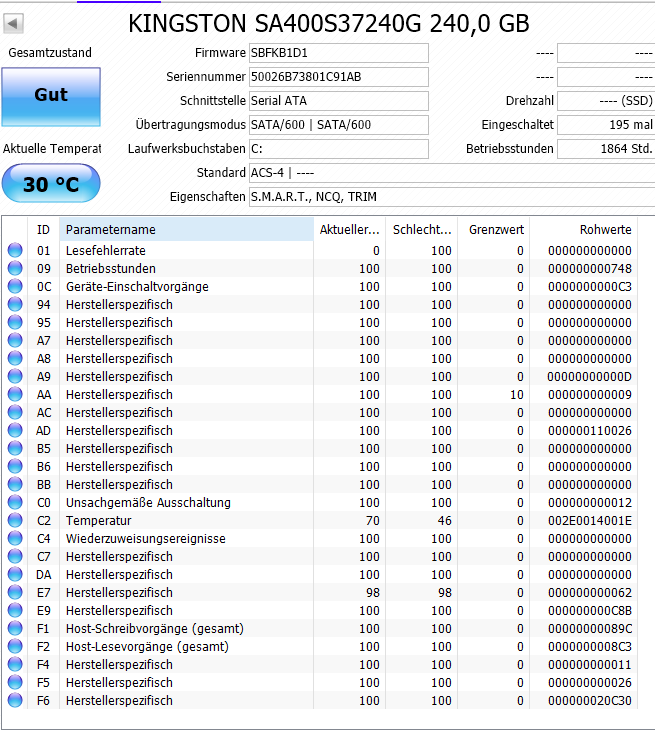This screenshot has height=730, width=655.
Task: Click raw value 000000110026
Action: [x=590, y=431]
